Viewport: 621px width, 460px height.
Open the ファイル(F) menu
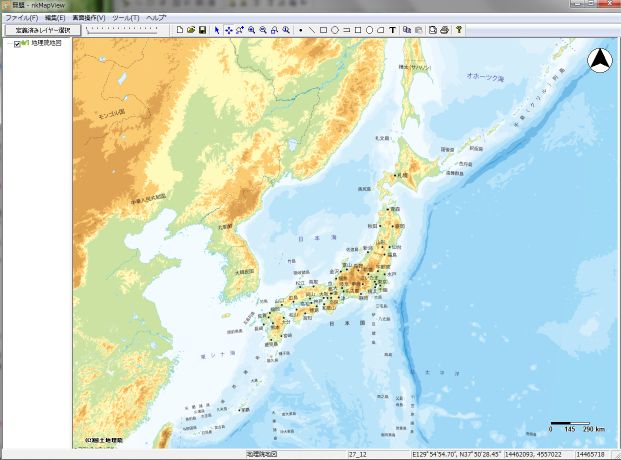pyautogui.click(x=21, y=18)
